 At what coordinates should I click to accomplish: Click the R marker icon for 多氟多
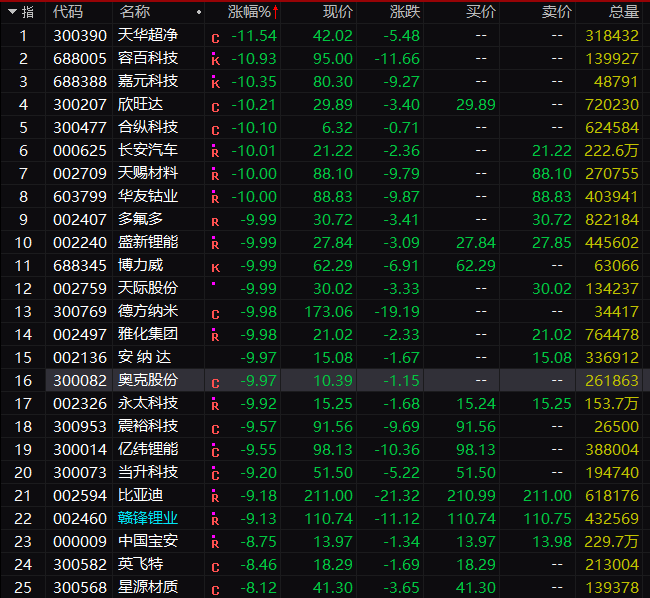(215, 222)
